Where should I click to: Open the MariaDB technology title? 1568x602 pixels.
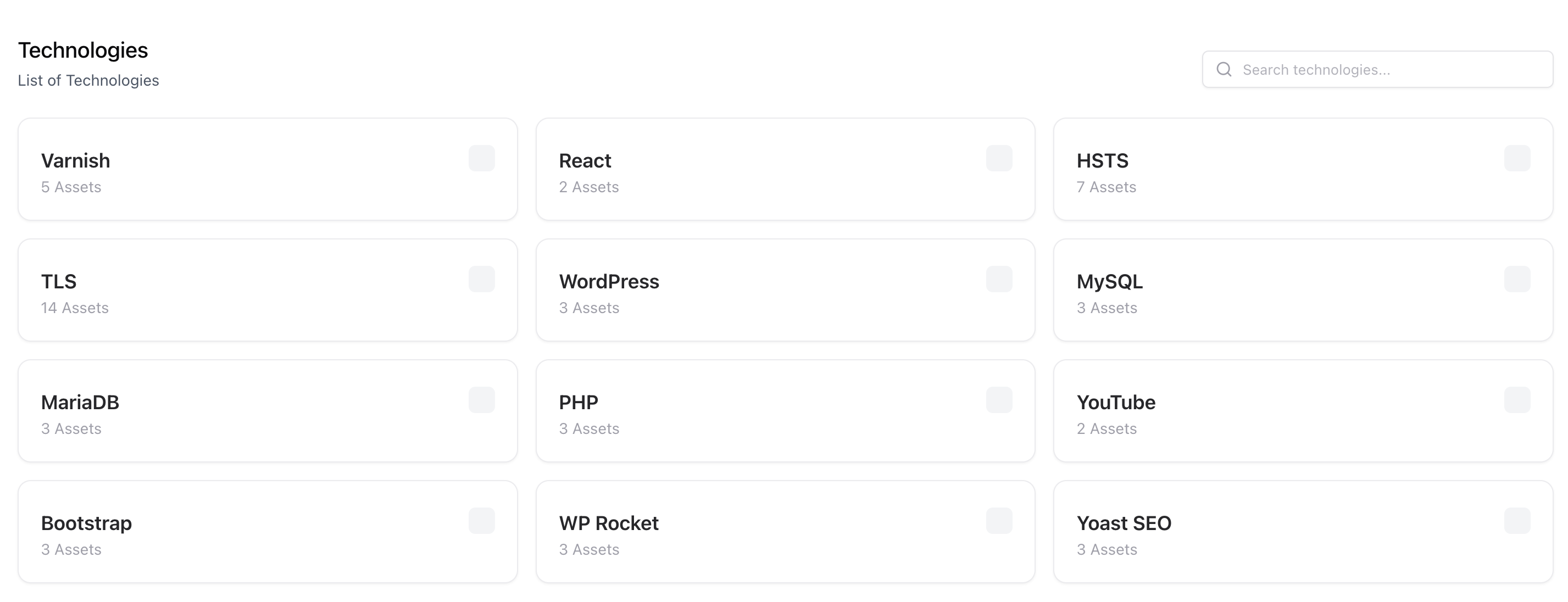point(80,403)
